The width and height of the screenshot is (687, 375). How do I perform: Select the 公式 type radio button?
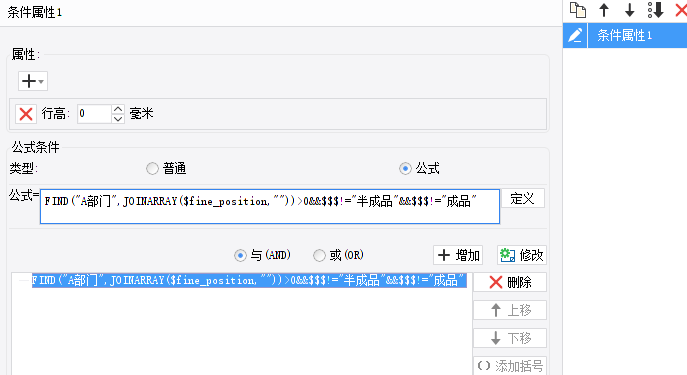pyautogui.click(x=405, y=168)
